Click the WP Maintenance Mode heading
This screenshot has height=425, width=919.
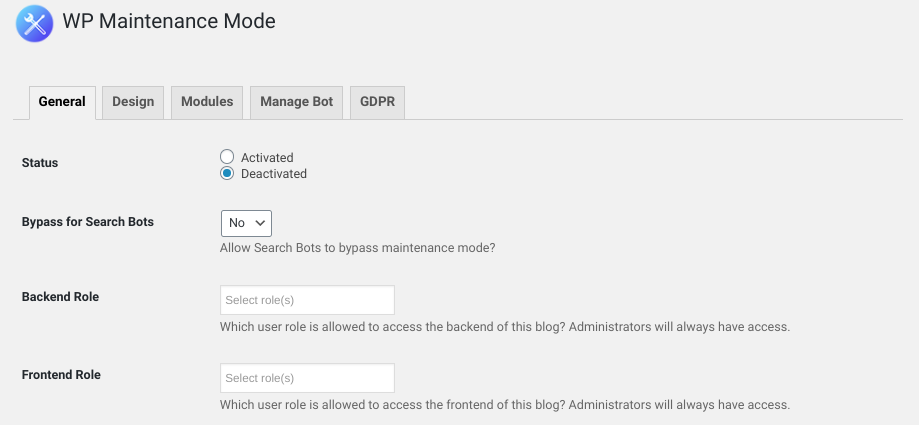(169, 22)
